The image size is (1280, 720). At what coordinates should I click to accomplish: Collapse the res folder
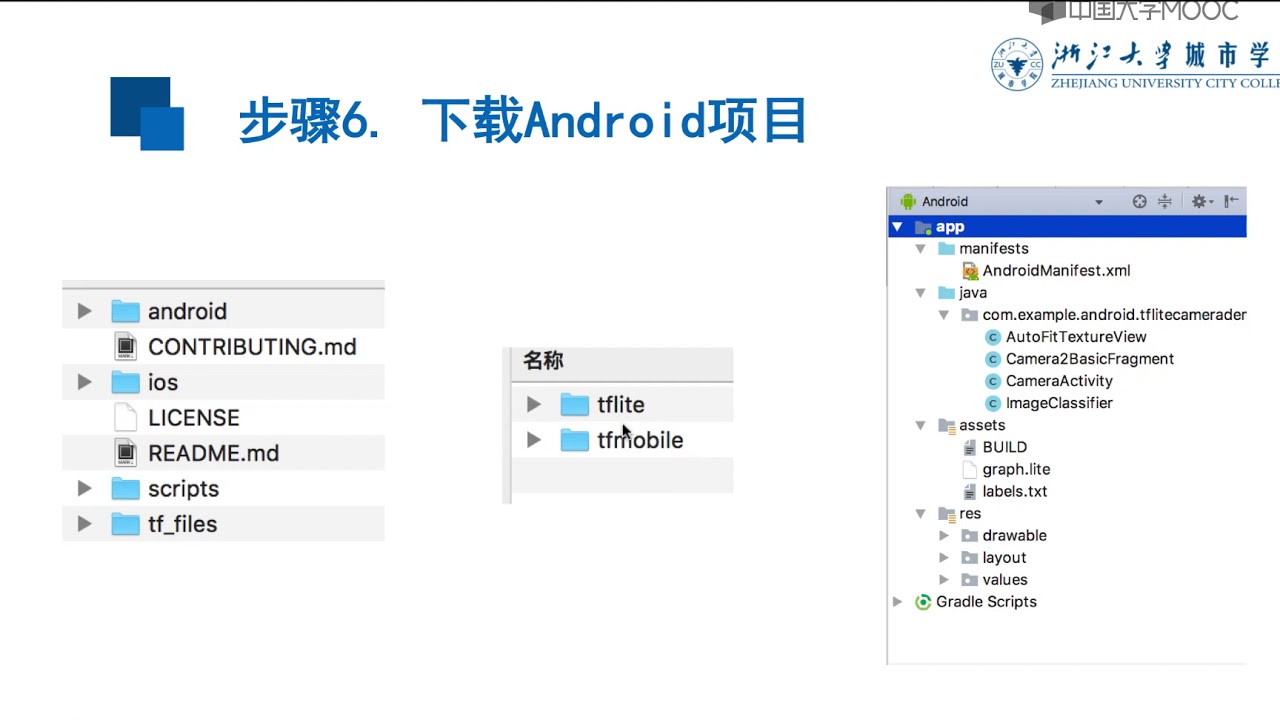[x=921, y=513]
